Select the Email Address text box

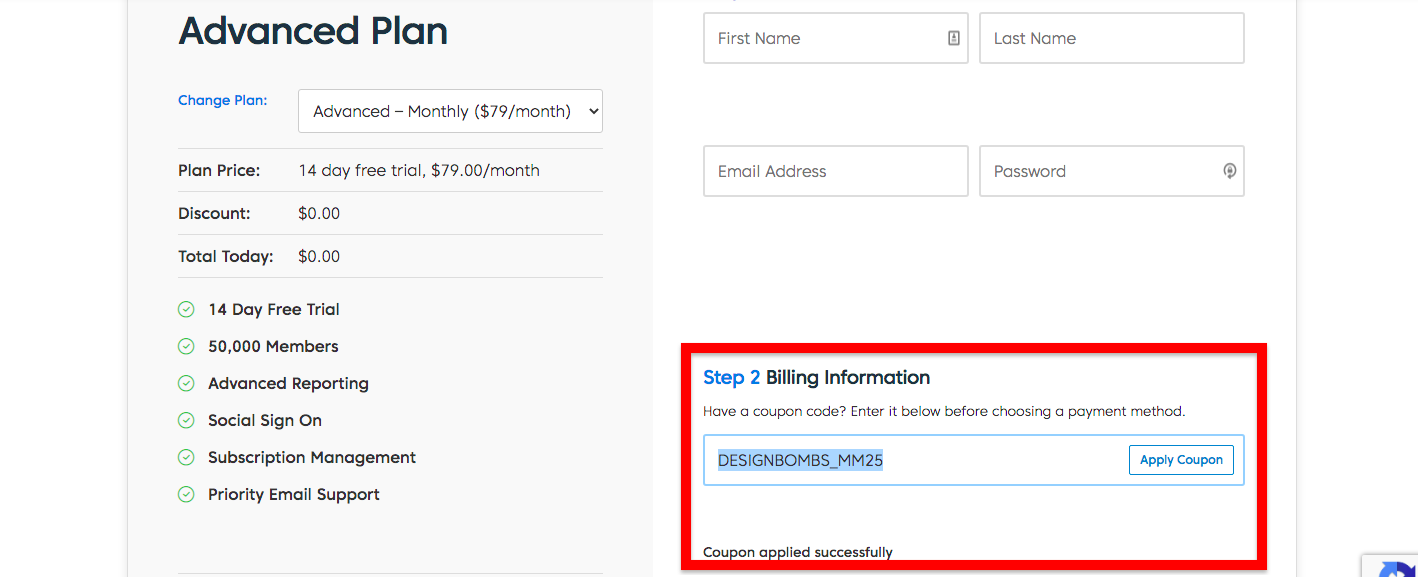click(835, 171)
